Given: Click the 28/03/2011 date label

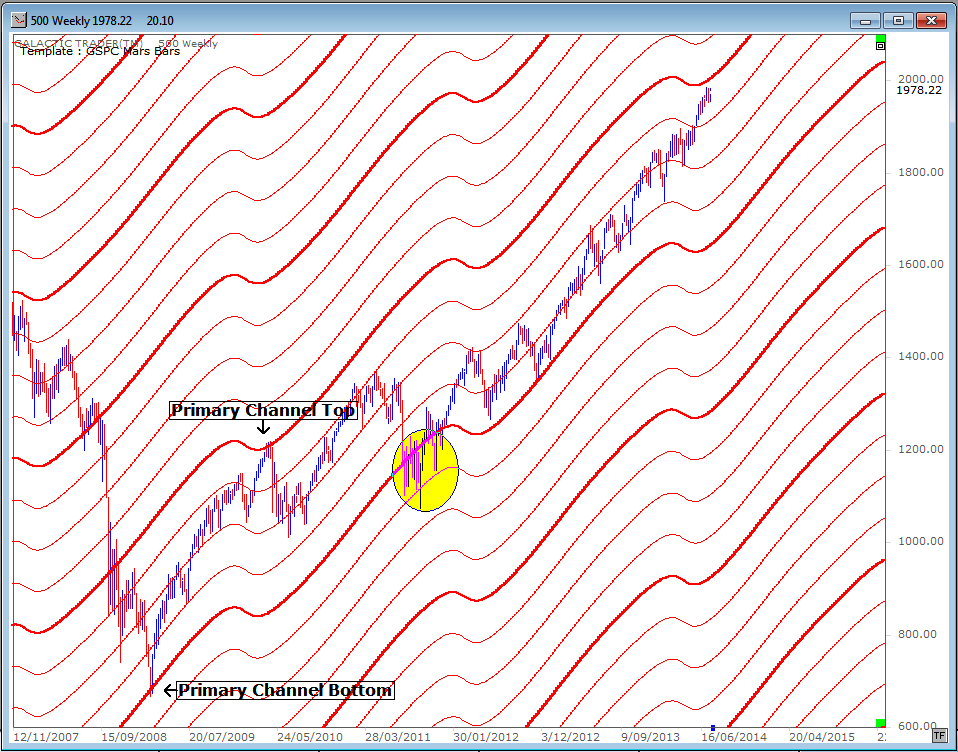Looking at the screenshot, I should point(398,737).
